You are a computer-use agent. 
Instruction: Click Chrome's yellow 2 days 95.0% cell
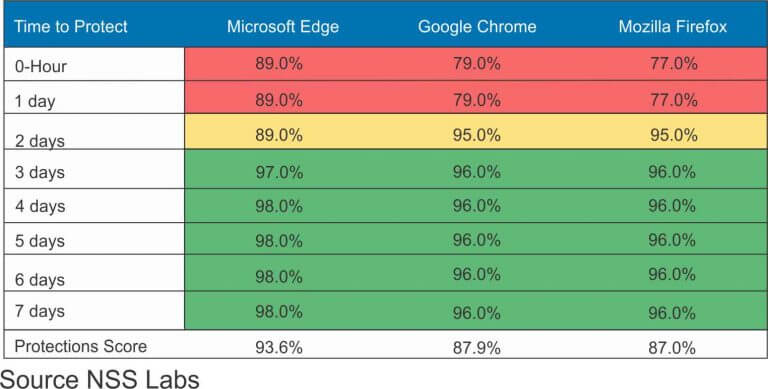[x=477, y=135]
